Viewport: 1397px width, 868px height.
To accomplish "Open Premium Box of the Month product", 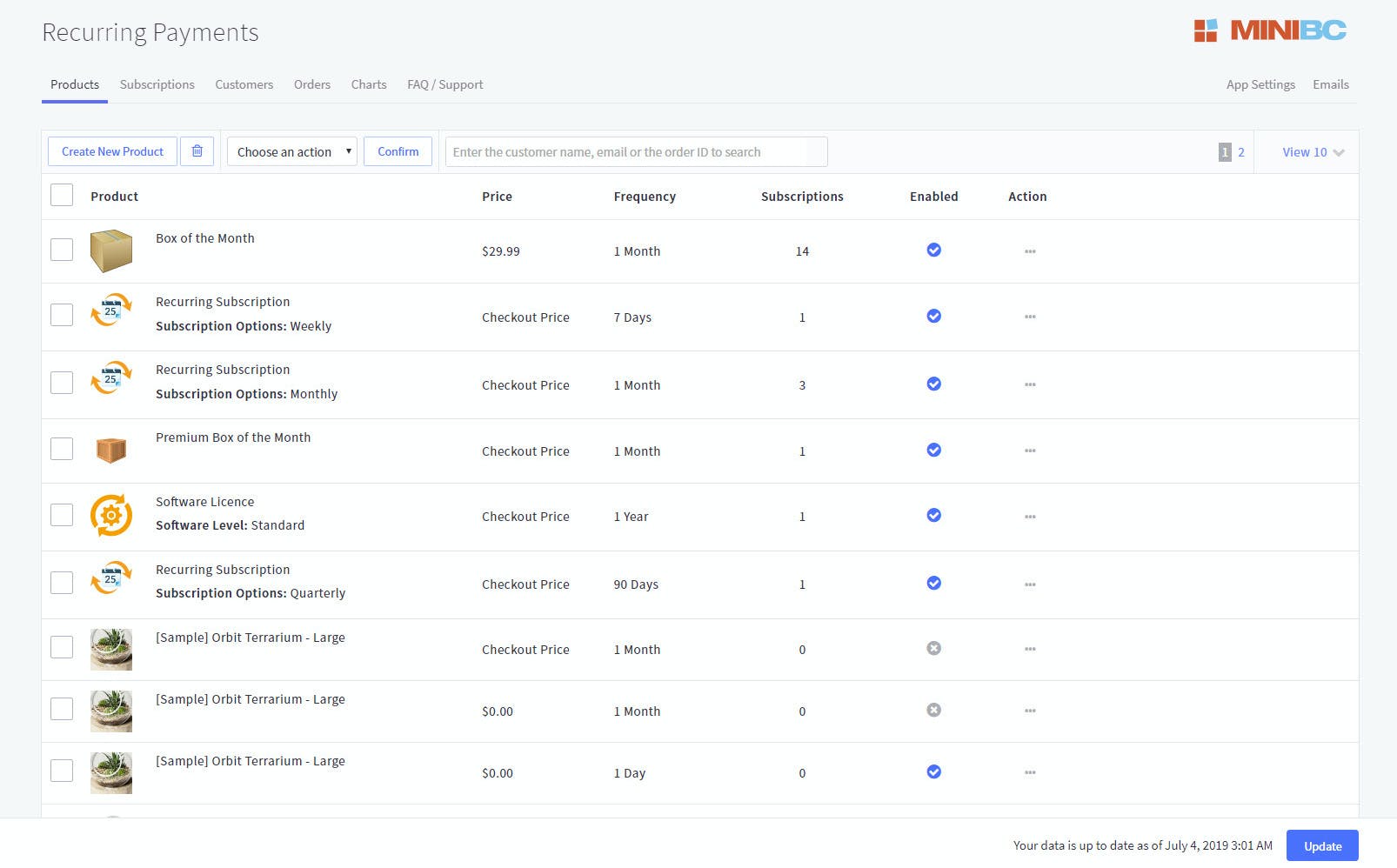I will [x=233, y=437].
